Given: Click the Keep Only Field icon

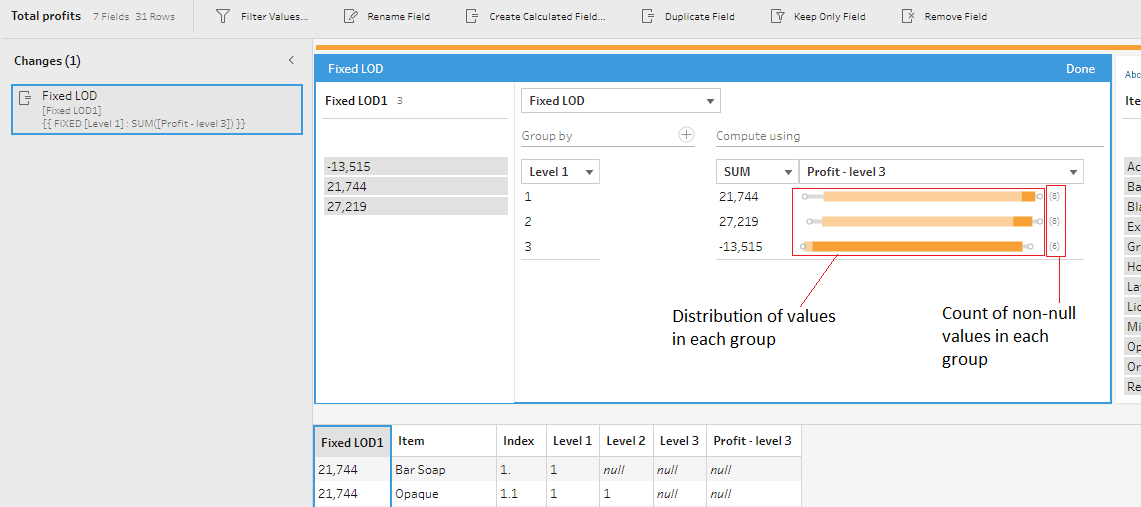Looking at the screenshot, I should tap(777, 16).
